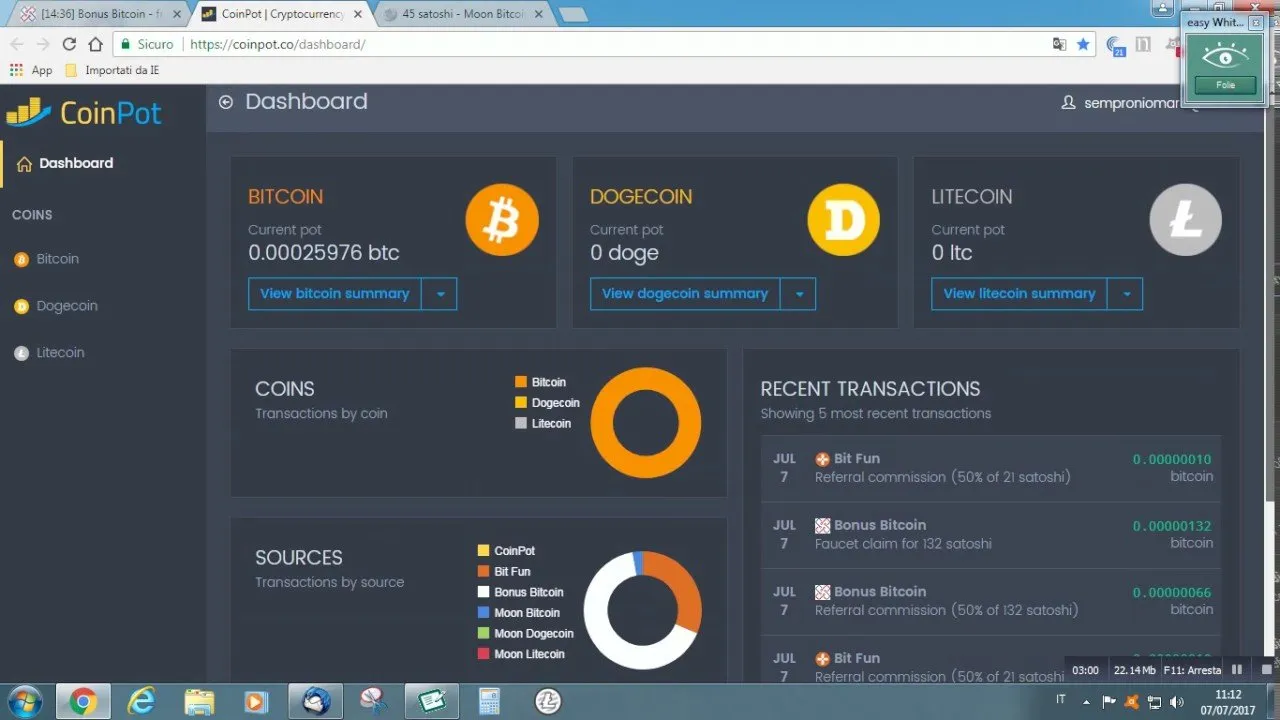Open Dogecoin in the sidebar coins list
The image size is (1280, 720).
point(67,306)
